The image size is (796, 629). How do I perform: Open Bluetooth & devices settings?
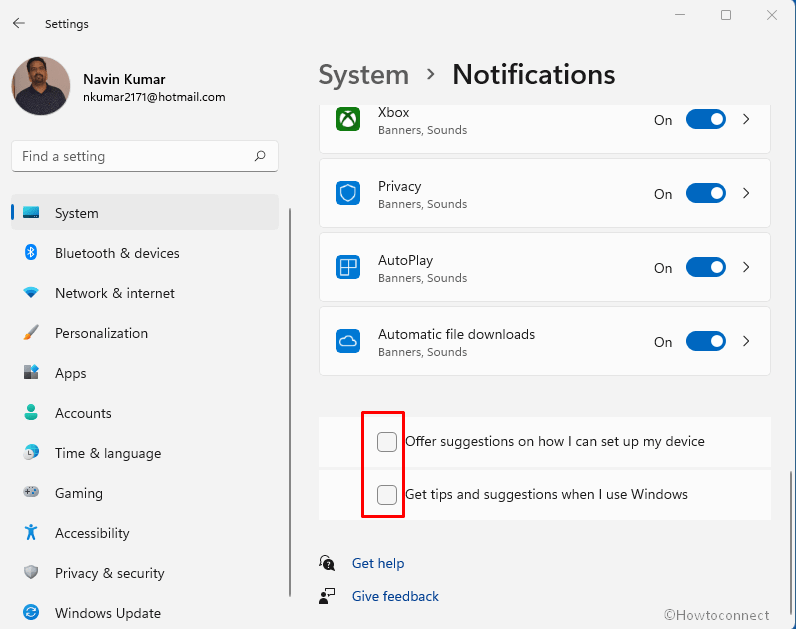[117, 253]
